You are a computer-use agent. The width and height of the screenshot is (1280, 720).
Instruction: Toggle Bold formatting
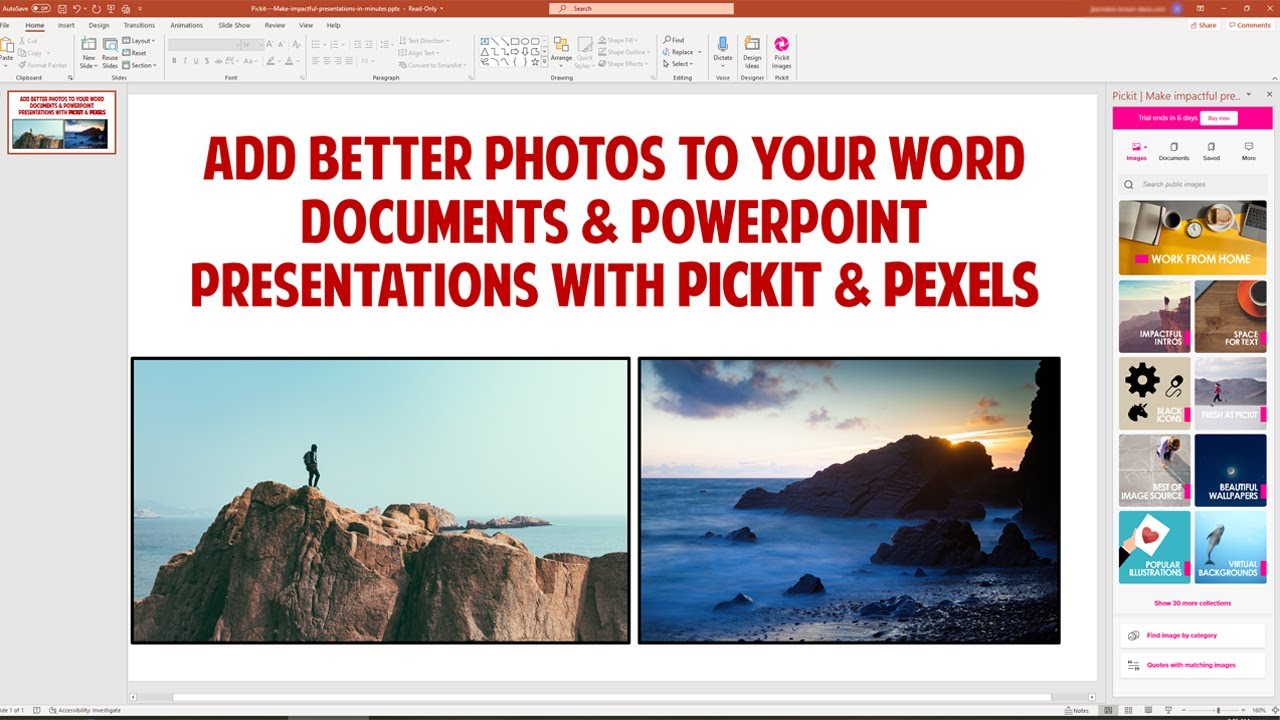point(174,60)
